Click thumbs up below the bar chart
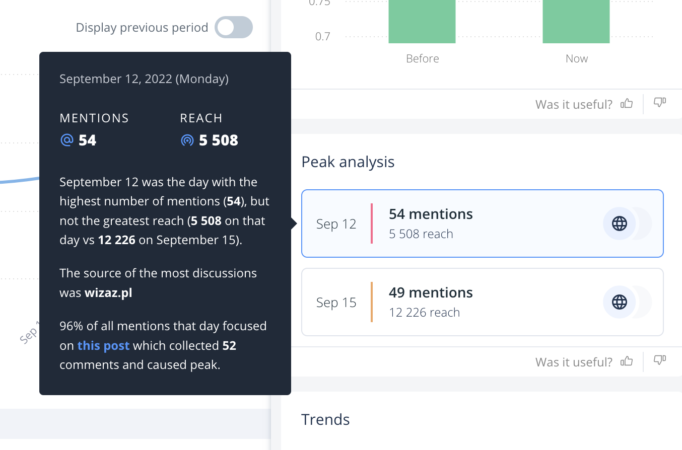Image resolution: width=682 pixels, height=450 pixels. [x=627, y=103]
